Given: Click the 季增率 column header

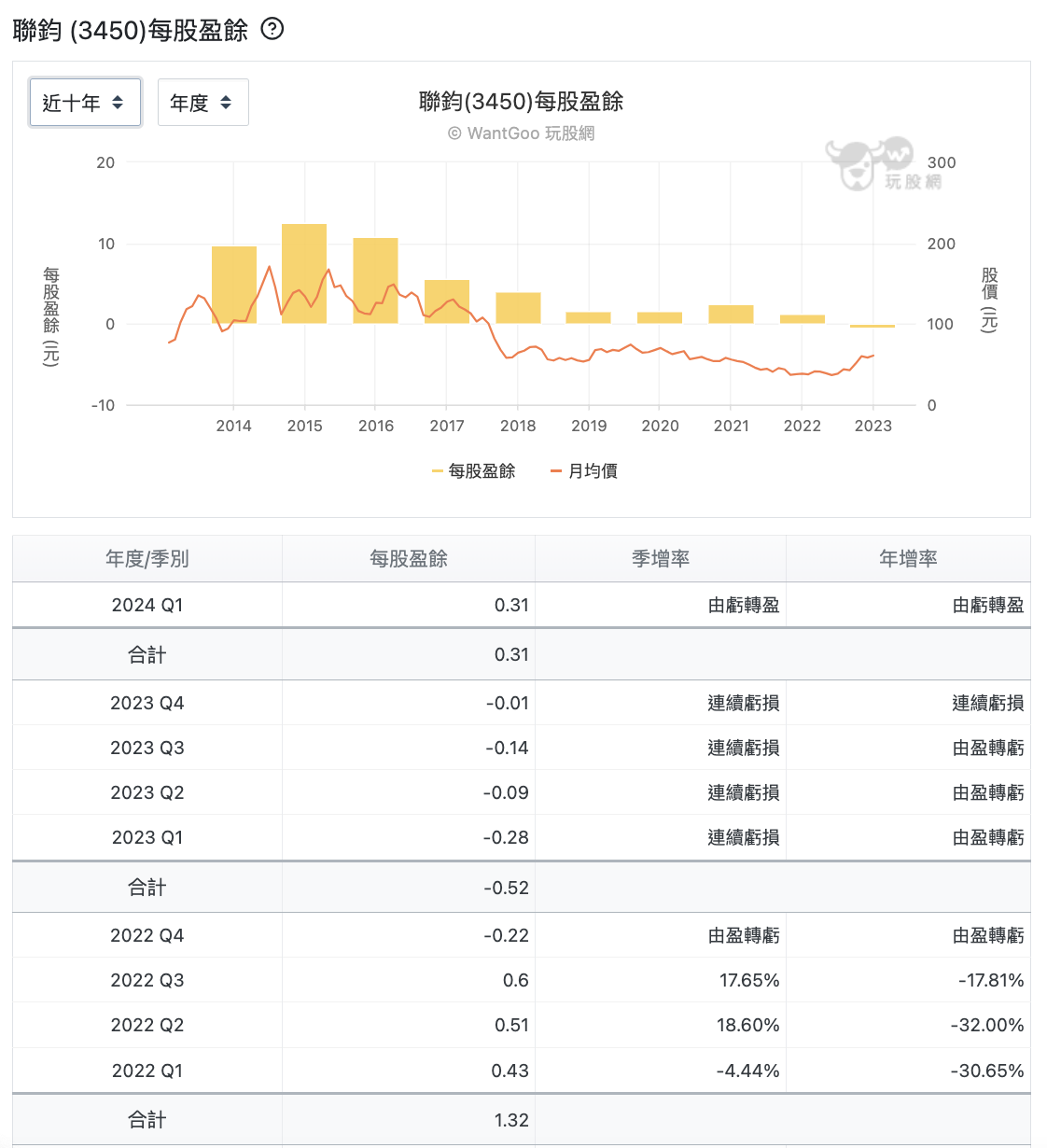Looking at the screenshot, I should 661,558.
